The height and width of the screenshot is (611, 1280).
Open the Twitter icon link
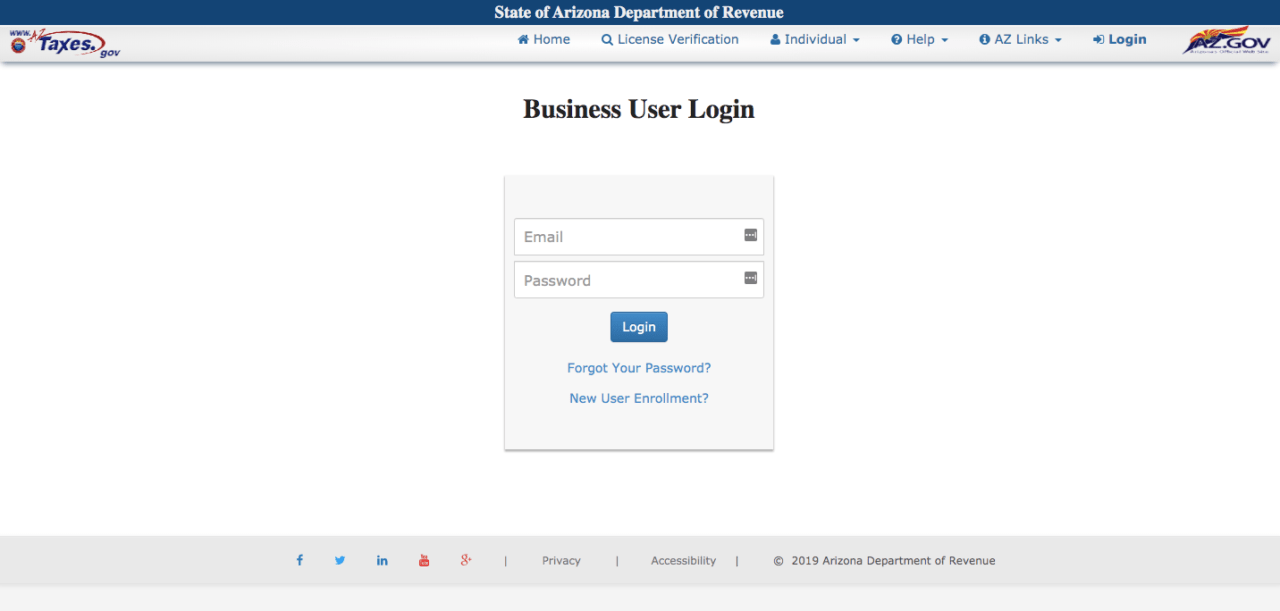(x=340, y=560)
